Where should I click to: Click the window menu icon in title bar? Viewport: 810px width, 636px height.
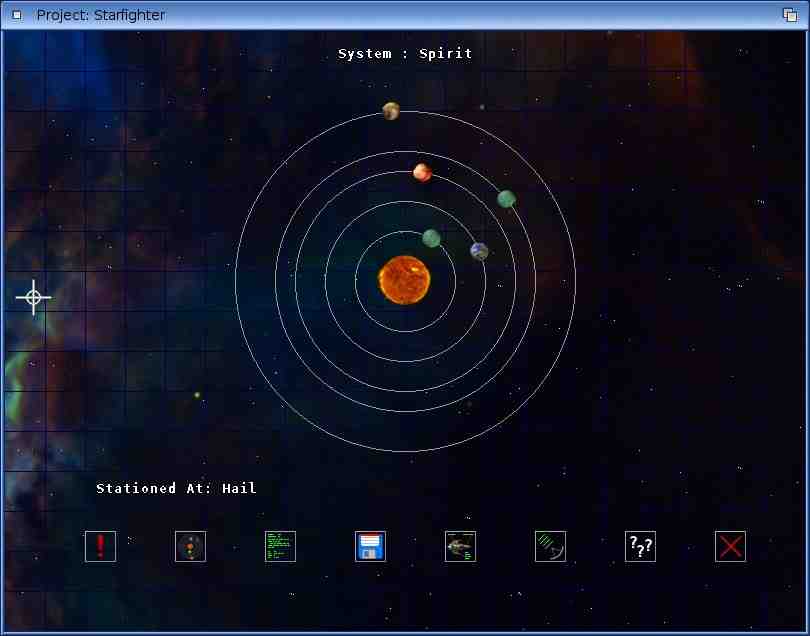(x=17, y=15)
